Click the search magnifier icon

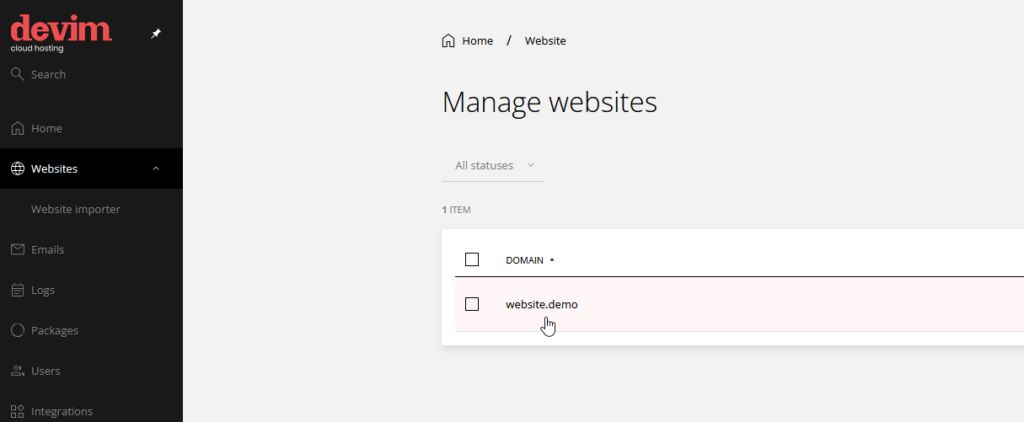point(17,74)
